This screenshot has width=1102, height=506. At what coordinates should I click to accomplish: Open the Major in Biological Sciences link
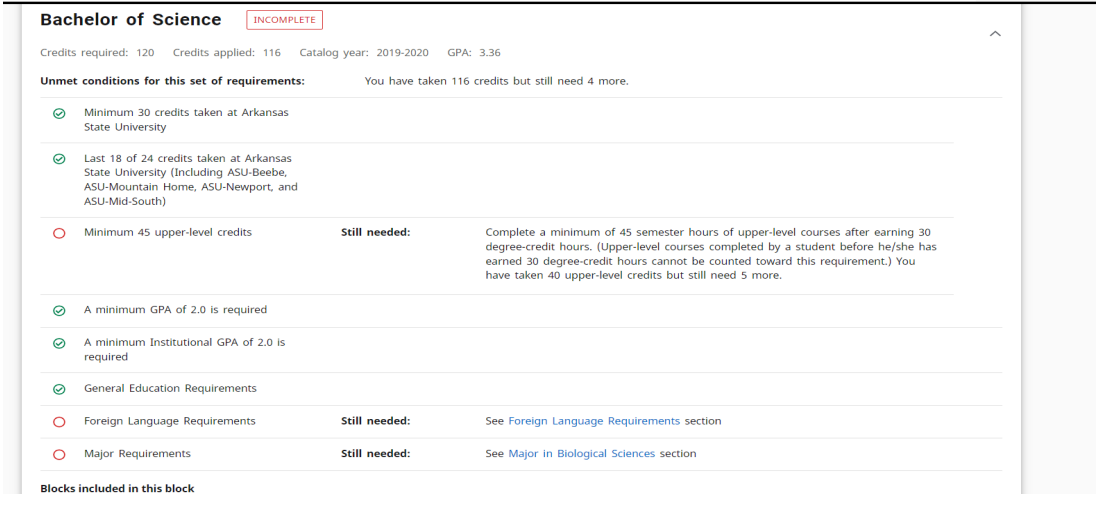(x=581, y=453)
